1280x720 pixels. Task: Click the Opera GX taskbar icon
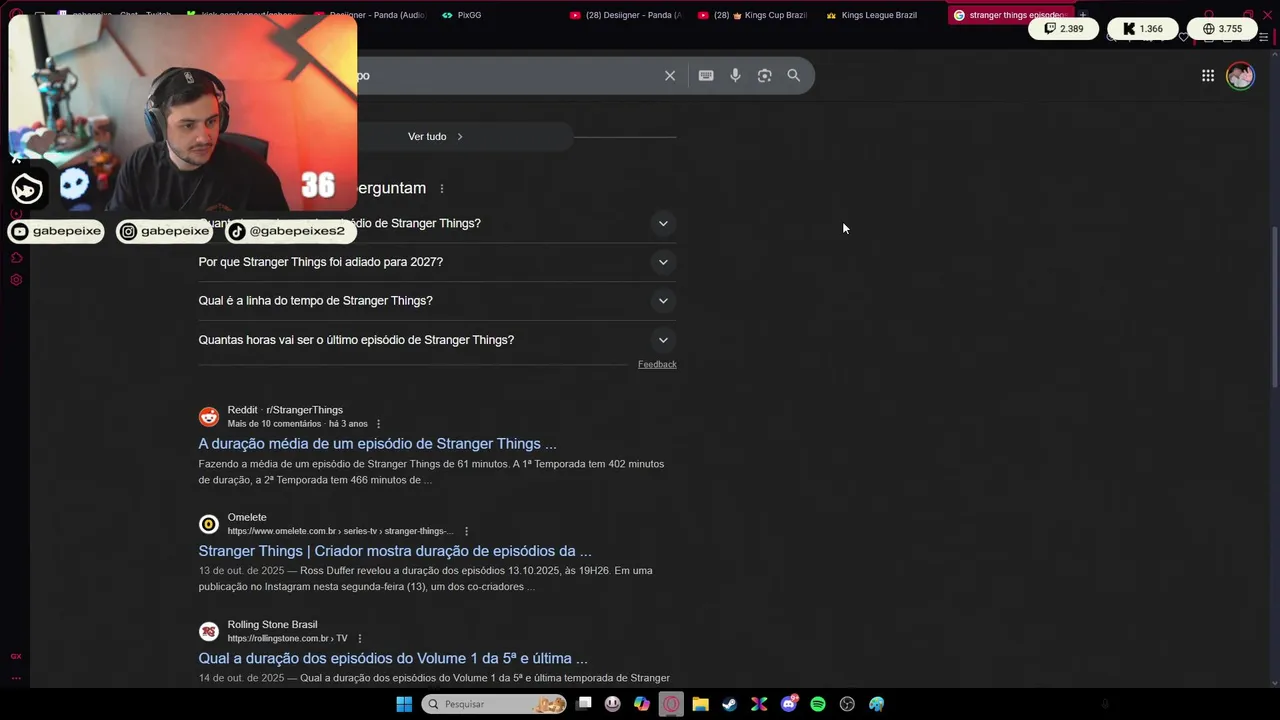tap(671, 704)
